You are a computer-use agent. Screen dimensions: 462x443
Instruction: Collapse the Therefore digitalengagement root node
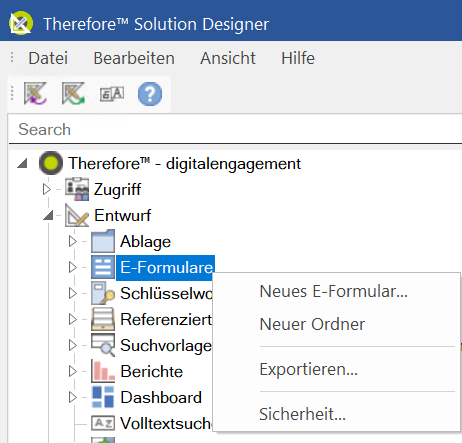coord(23,163)
